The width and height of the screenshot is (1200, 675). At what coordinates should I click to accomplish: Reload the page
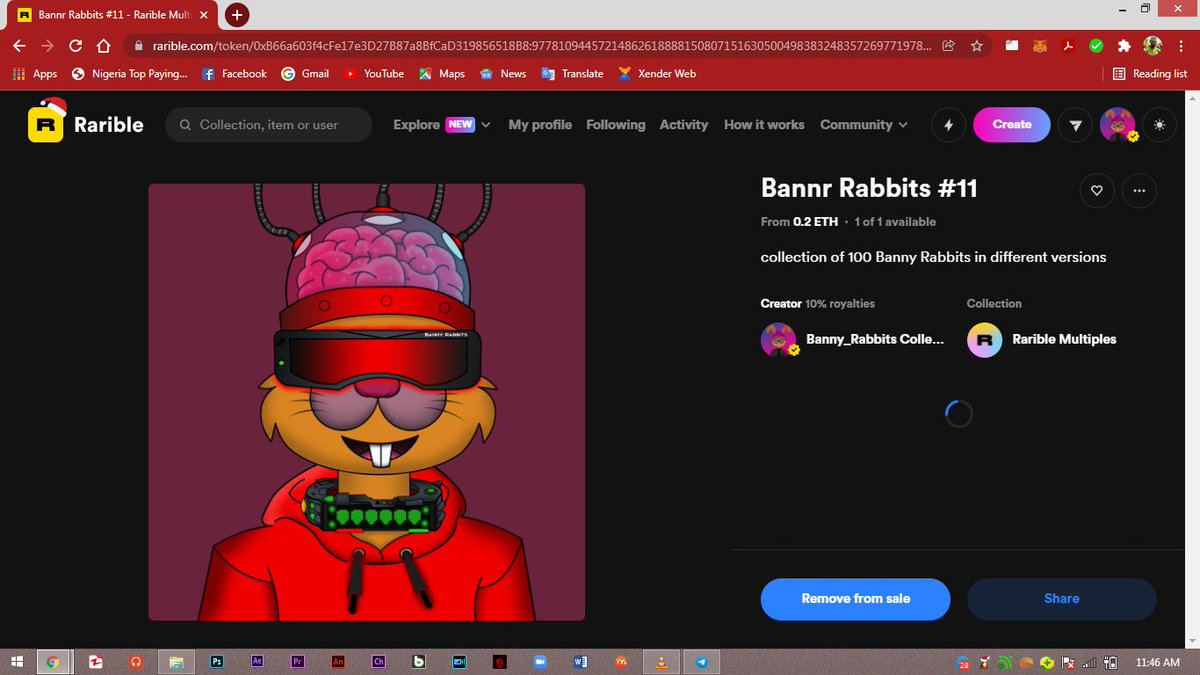tap(75, 46)
